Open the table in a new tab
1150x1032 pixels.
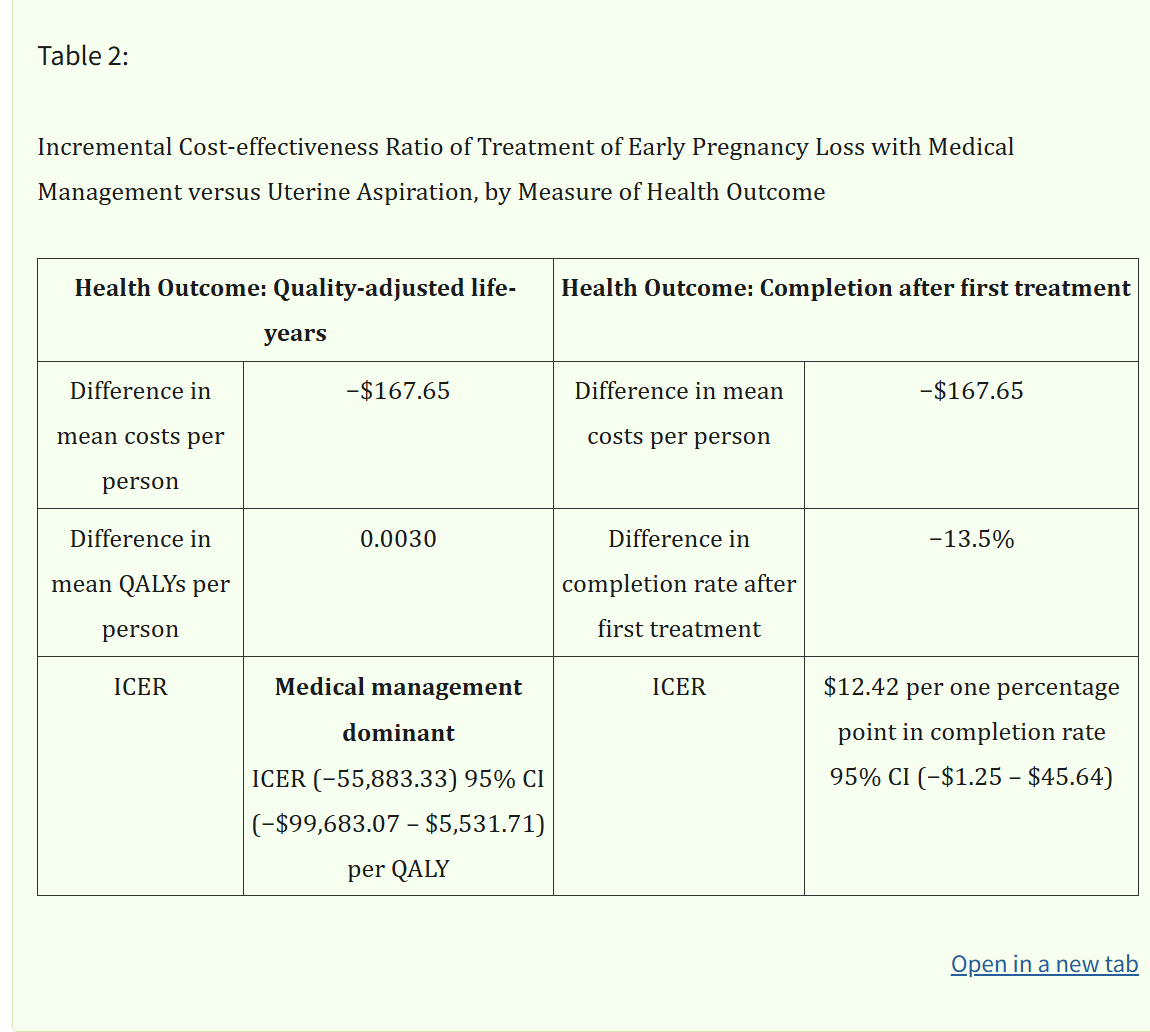(x=1044, y=964)
